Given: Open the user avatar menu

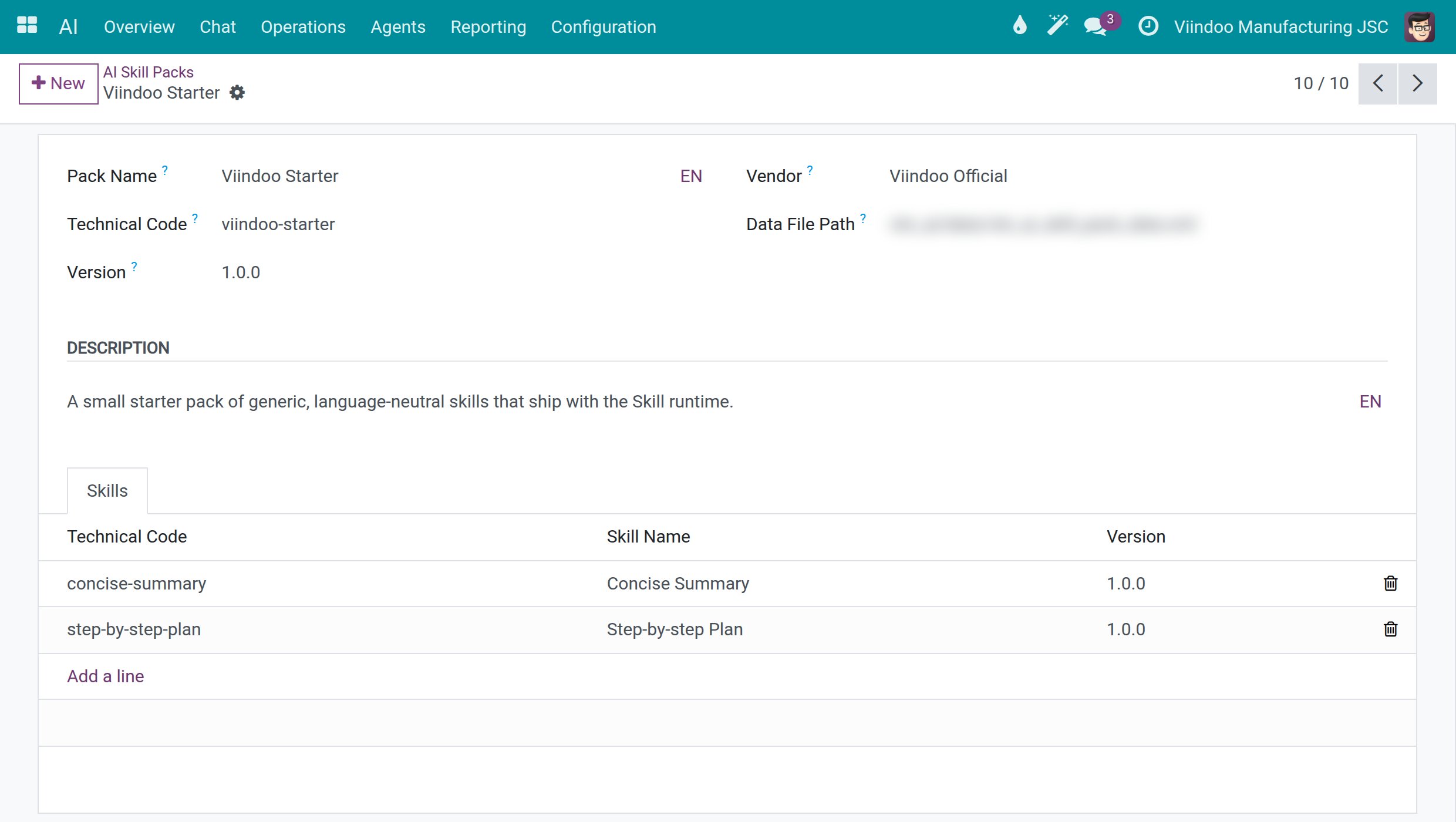Looking at the screenshot, I should point(1419,26).
